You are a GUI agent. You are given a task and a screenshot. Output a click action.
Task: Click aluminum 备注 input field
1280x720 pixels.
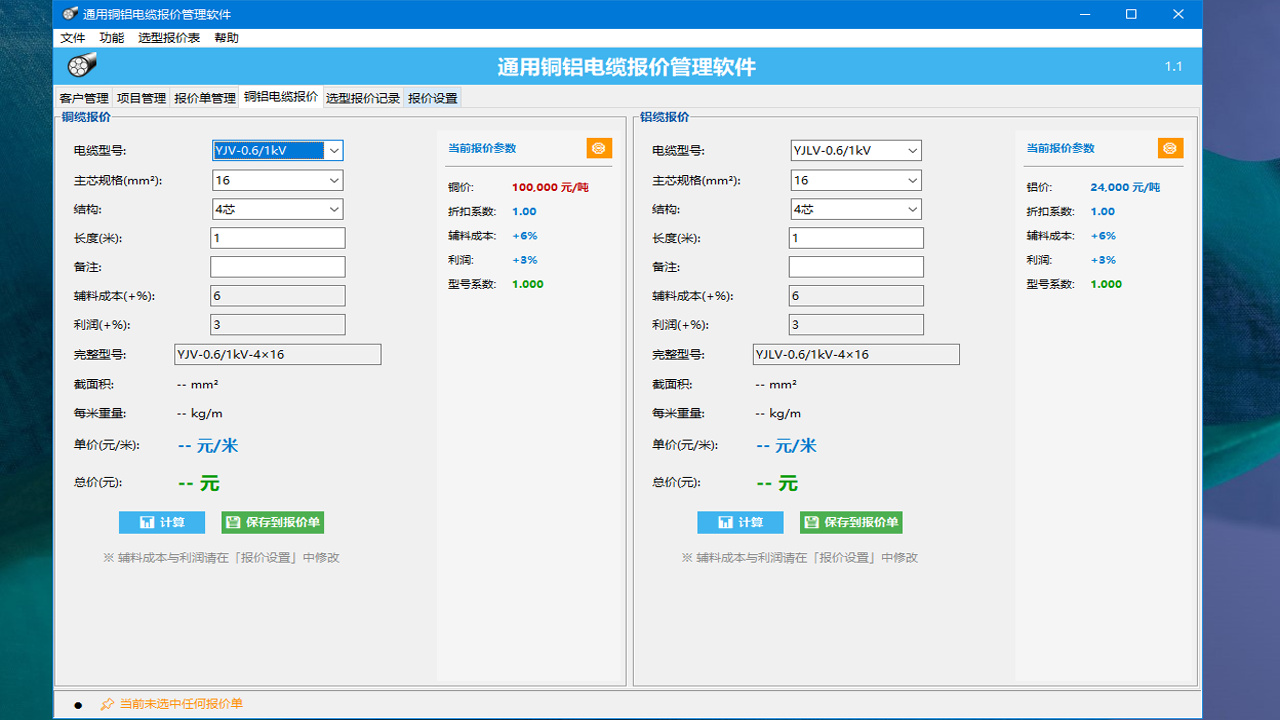[856, 267]
